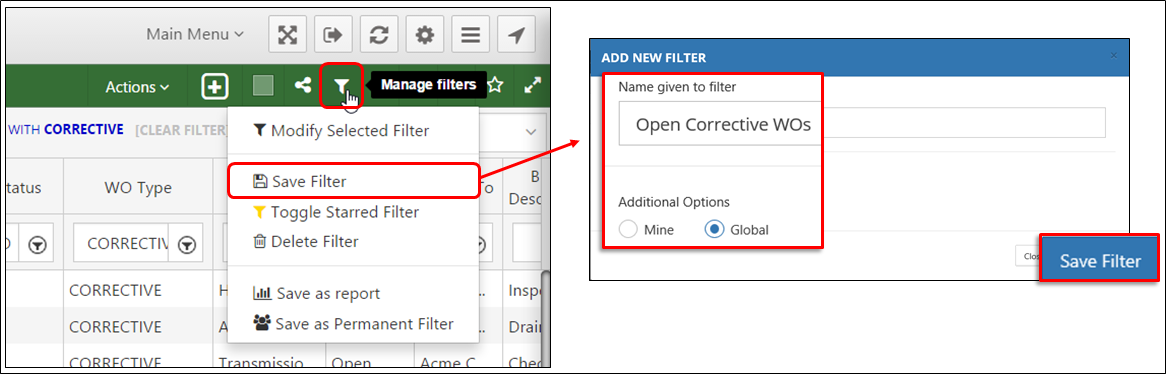This screenshot has width=1166, height=374.
Task: Click the expand diagonal arrows icon
Action: (532, 86)
